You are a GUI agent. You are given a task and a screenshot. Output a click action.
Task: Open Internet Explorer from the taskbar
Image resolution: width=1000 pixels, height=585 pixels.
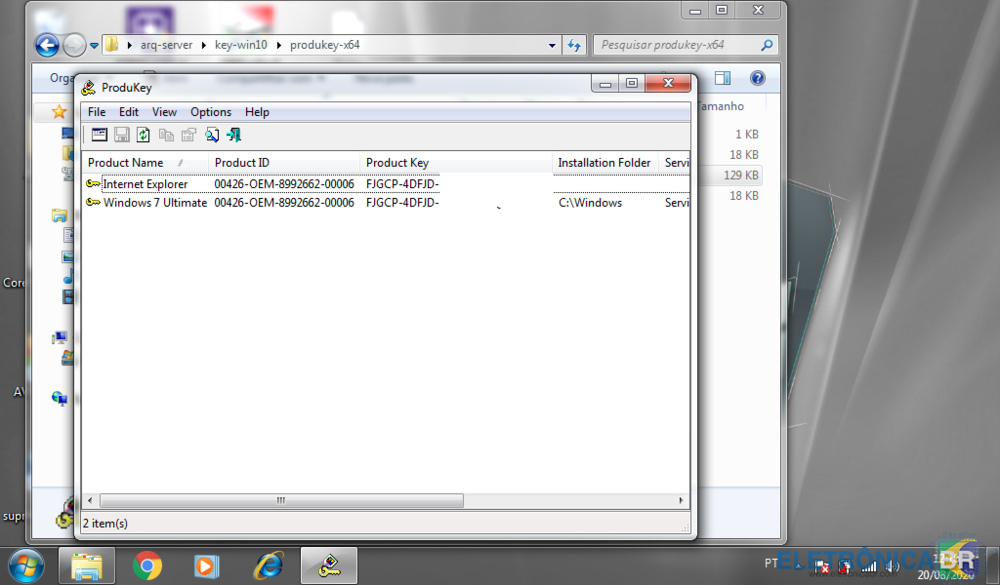tap(267, 566)
